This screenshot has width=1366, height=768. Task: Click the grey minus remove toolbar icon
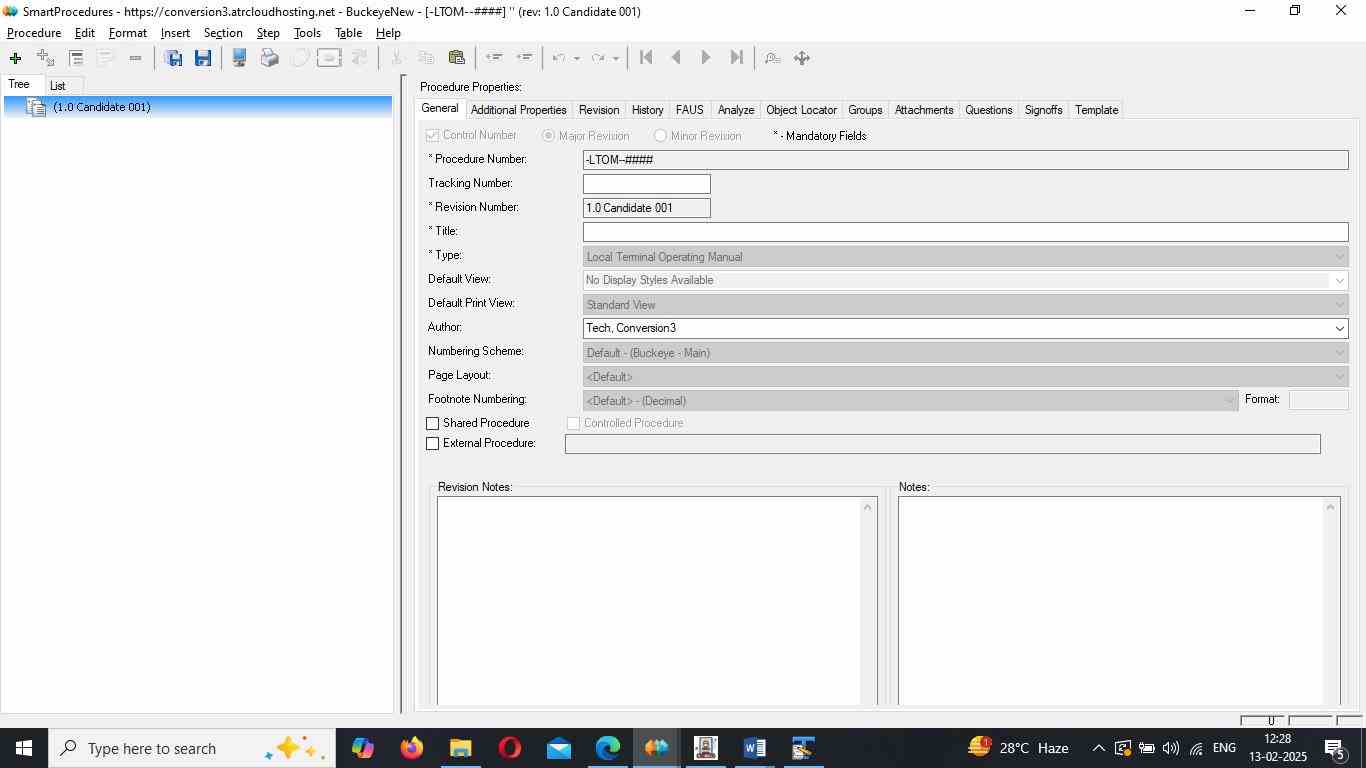pyautogui.click(x=135, y=58)
